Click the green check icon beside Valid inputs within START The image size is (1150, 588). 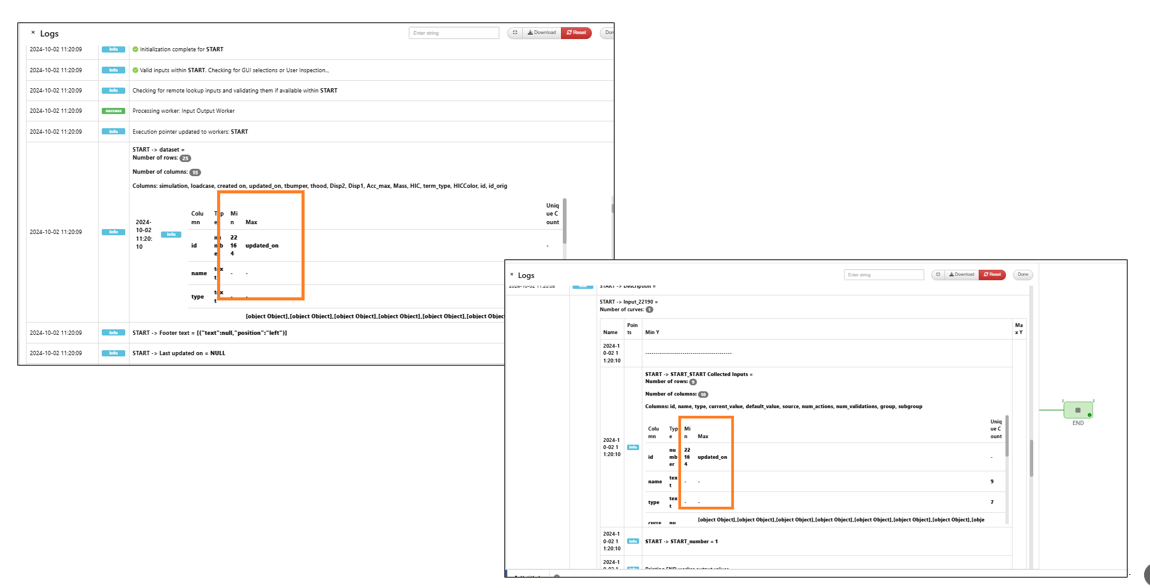[136, 70]
